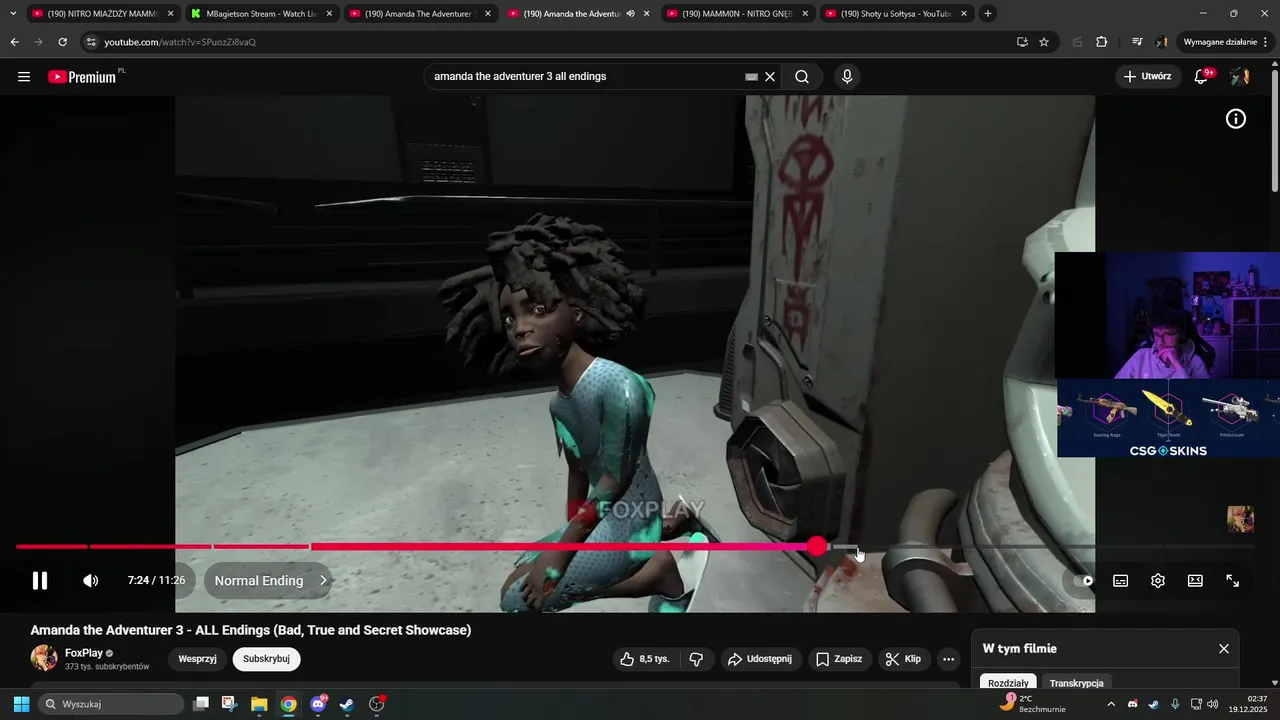Open the notifications bell
The height and width of the screenshot is (720, 1280).
(1202, 77)
